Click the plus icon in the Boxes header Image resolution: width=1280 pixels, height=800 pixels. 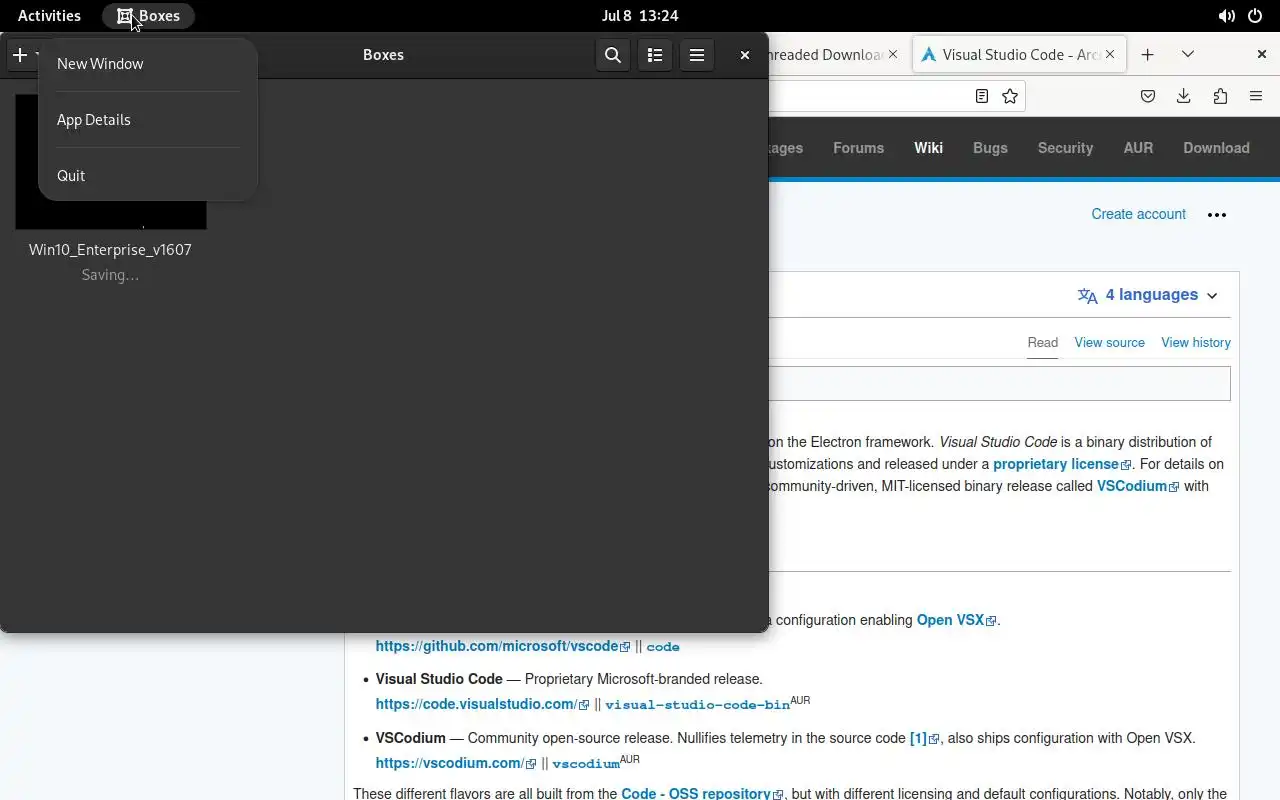(x=20, y=55)
